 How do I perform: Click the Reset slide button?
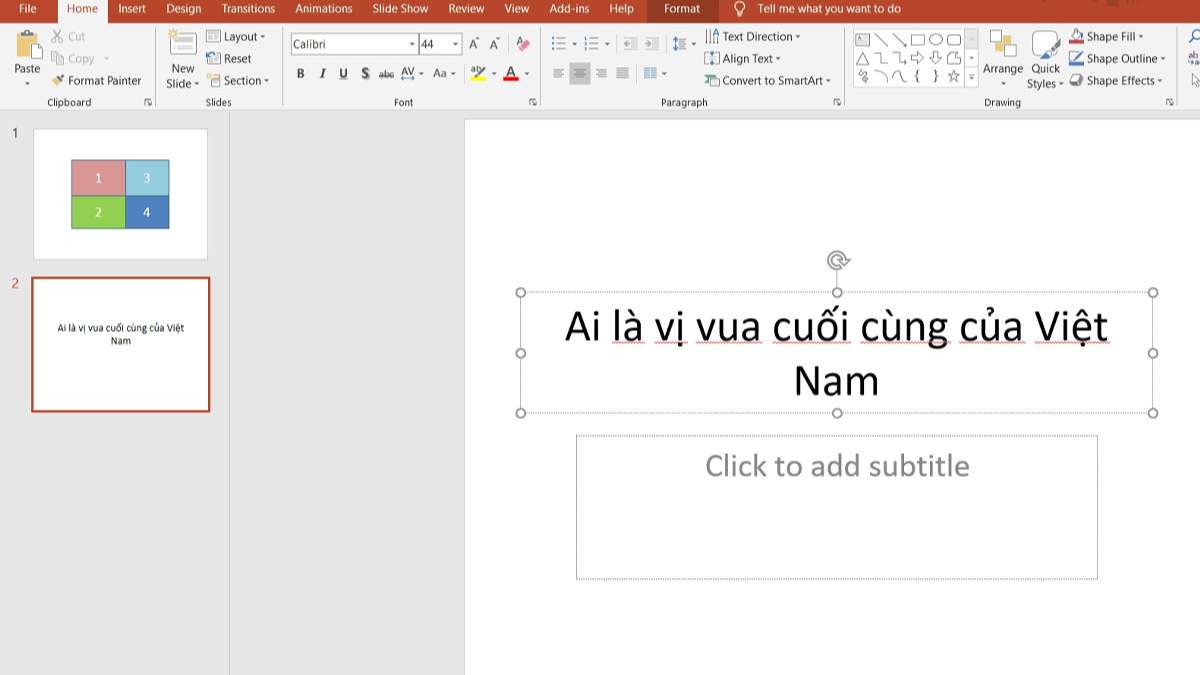pyautogui.click(x=229, y=58)
